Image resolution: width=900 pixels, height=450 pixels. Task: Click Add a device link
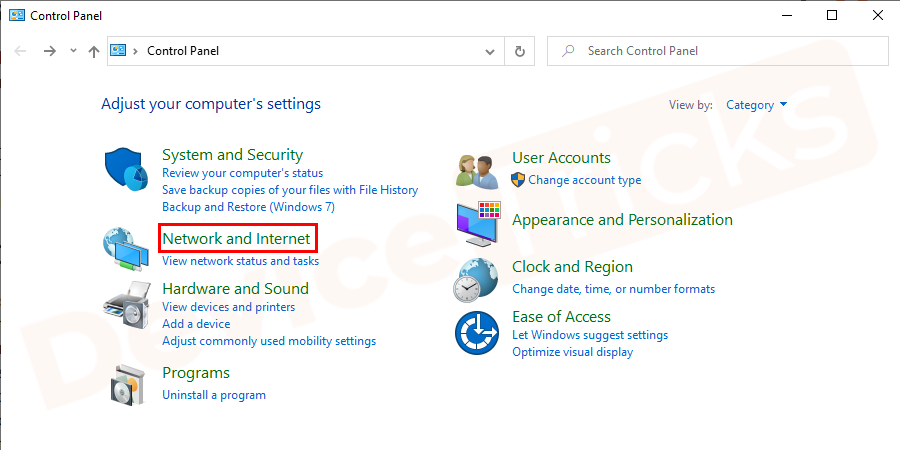[x=196, y=324]
